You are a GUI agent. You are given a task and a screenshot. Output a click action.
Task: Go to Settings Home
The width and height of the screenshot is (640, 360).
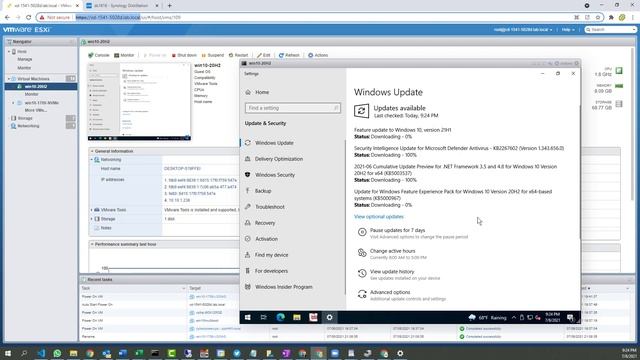pos(262,92)
